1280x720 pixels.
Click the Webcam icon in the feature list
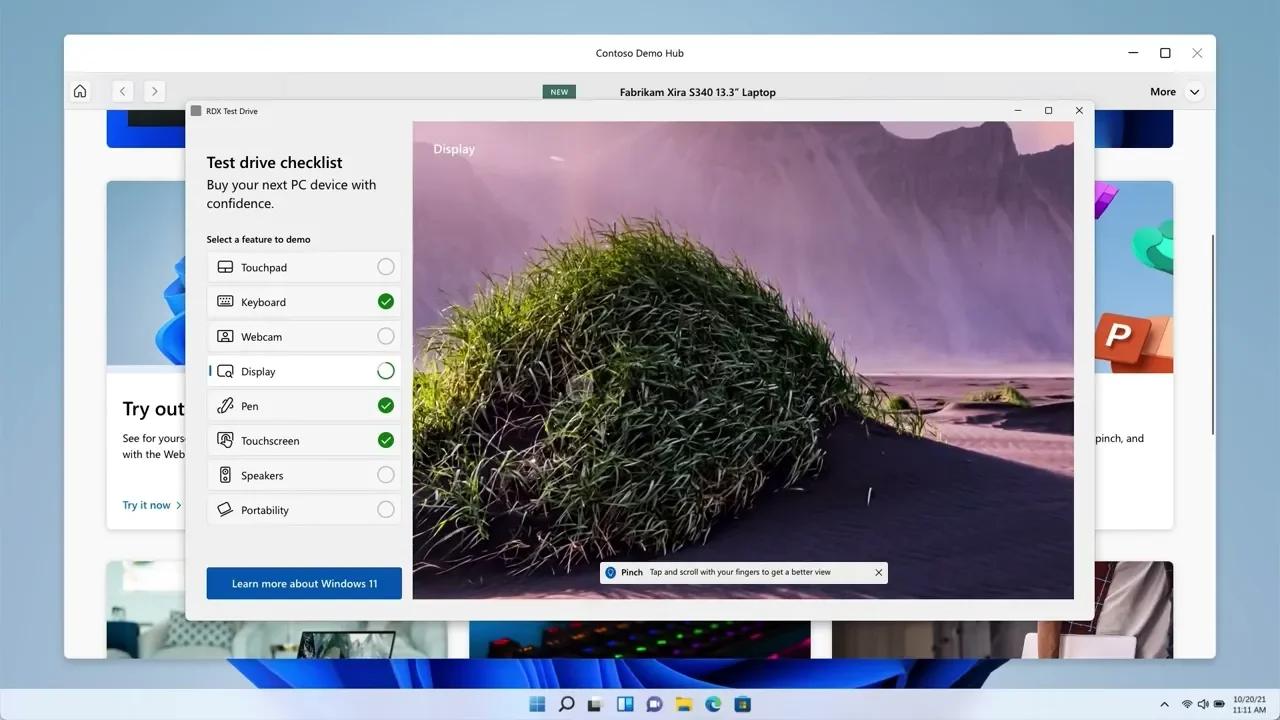click(x=224, y=336)
